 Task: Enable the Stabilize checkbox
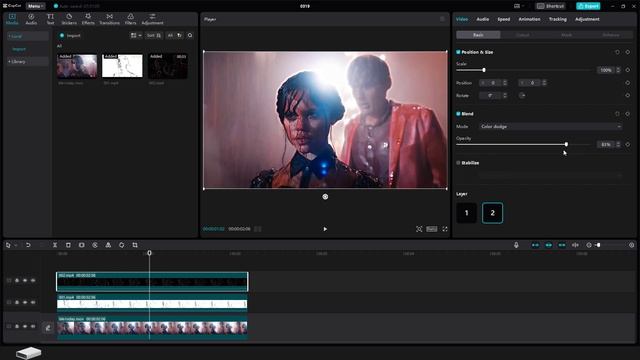coord(458,163)
